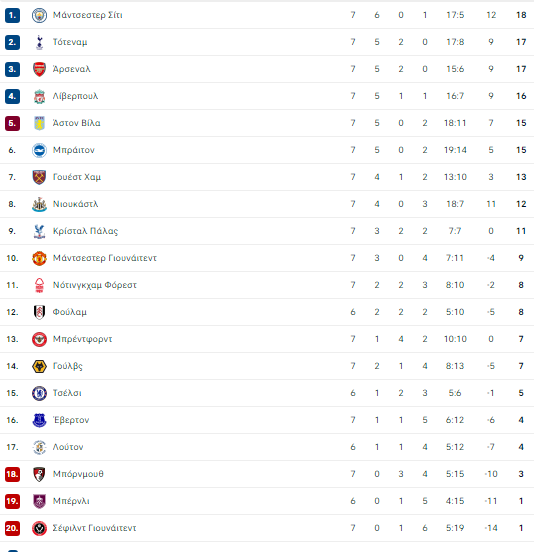Click the blue position 1 badge
The width and height of the screenshot is (534, 552).
click(12, 15)
